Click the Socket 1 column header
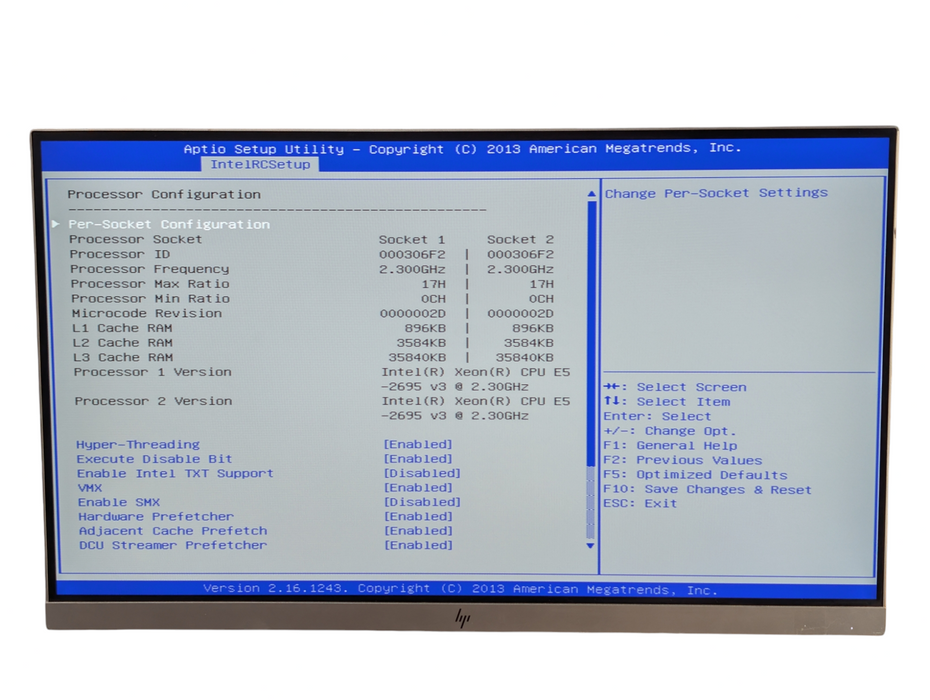The image size is (930, 700). (x=412, y=240)
